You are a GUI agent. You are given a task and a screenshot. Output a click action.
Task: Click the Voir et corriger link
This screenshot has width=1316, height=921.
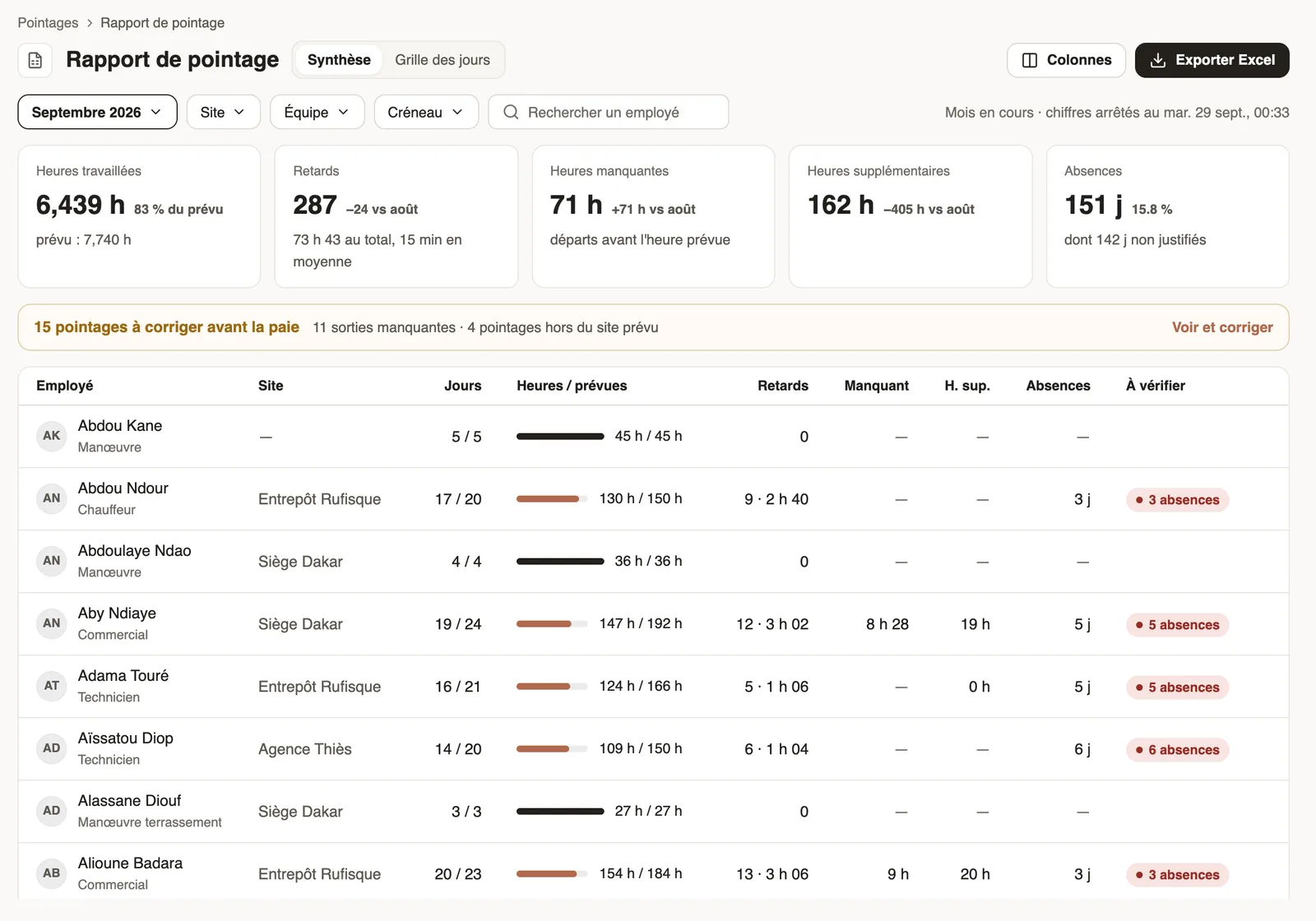pyautogui.click(x=1222, y=327)
